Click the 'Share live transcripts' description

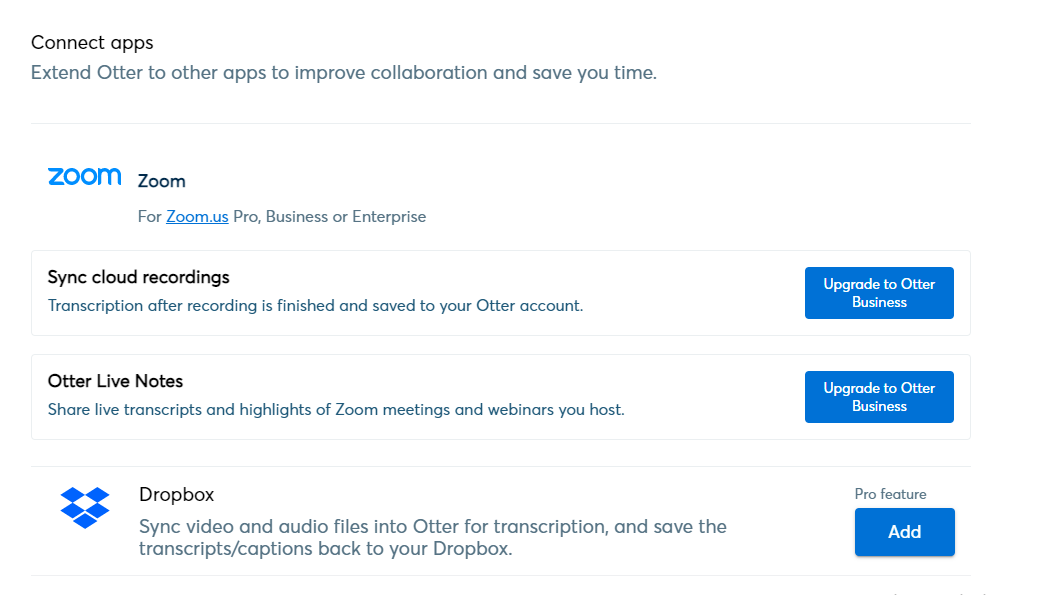point(336,410)
